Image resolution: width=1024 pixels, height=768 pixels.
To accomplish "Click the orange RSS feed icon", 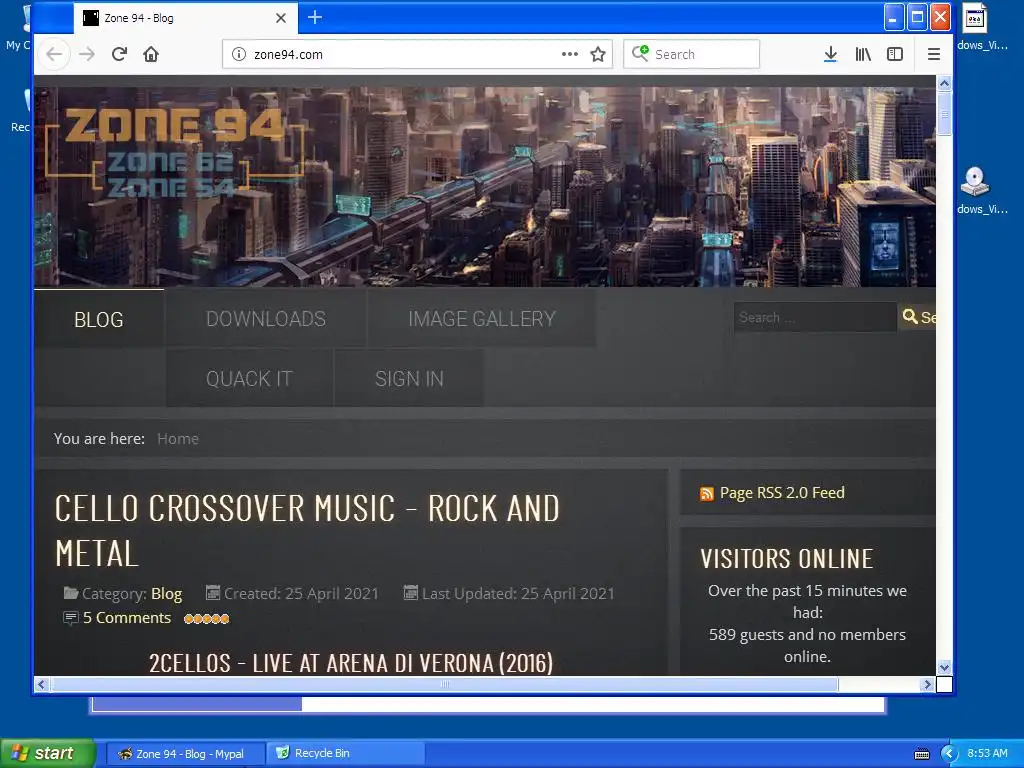I will point(707,494).
